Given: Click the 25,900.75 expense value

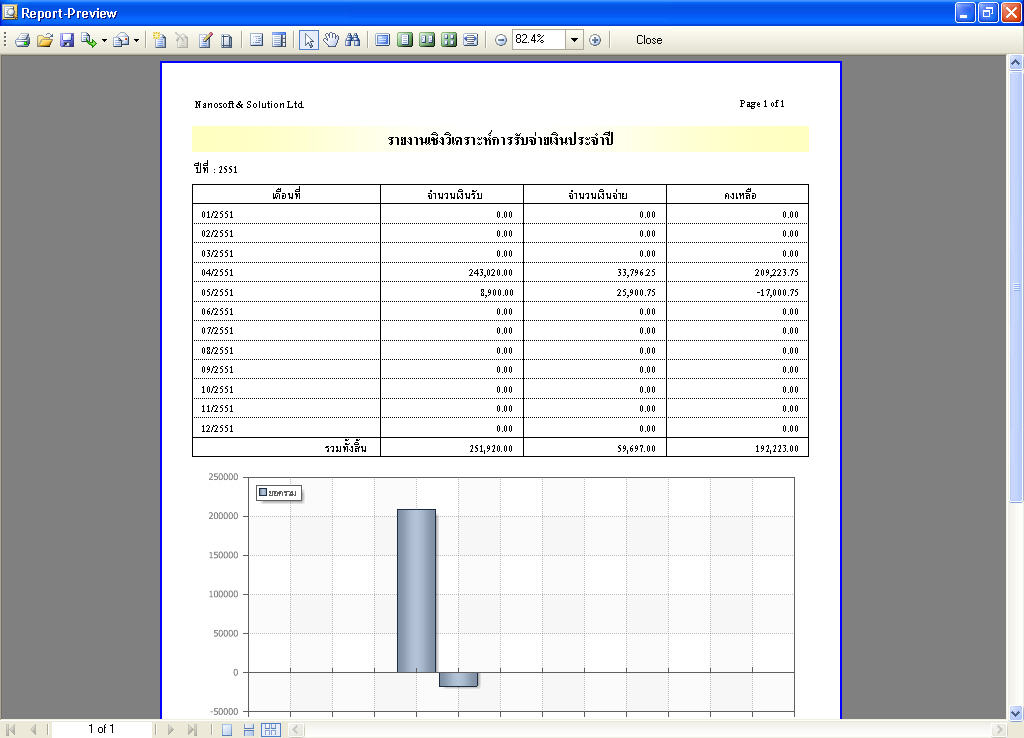Looking at the screenshot, I should click(x=636, y=293).
